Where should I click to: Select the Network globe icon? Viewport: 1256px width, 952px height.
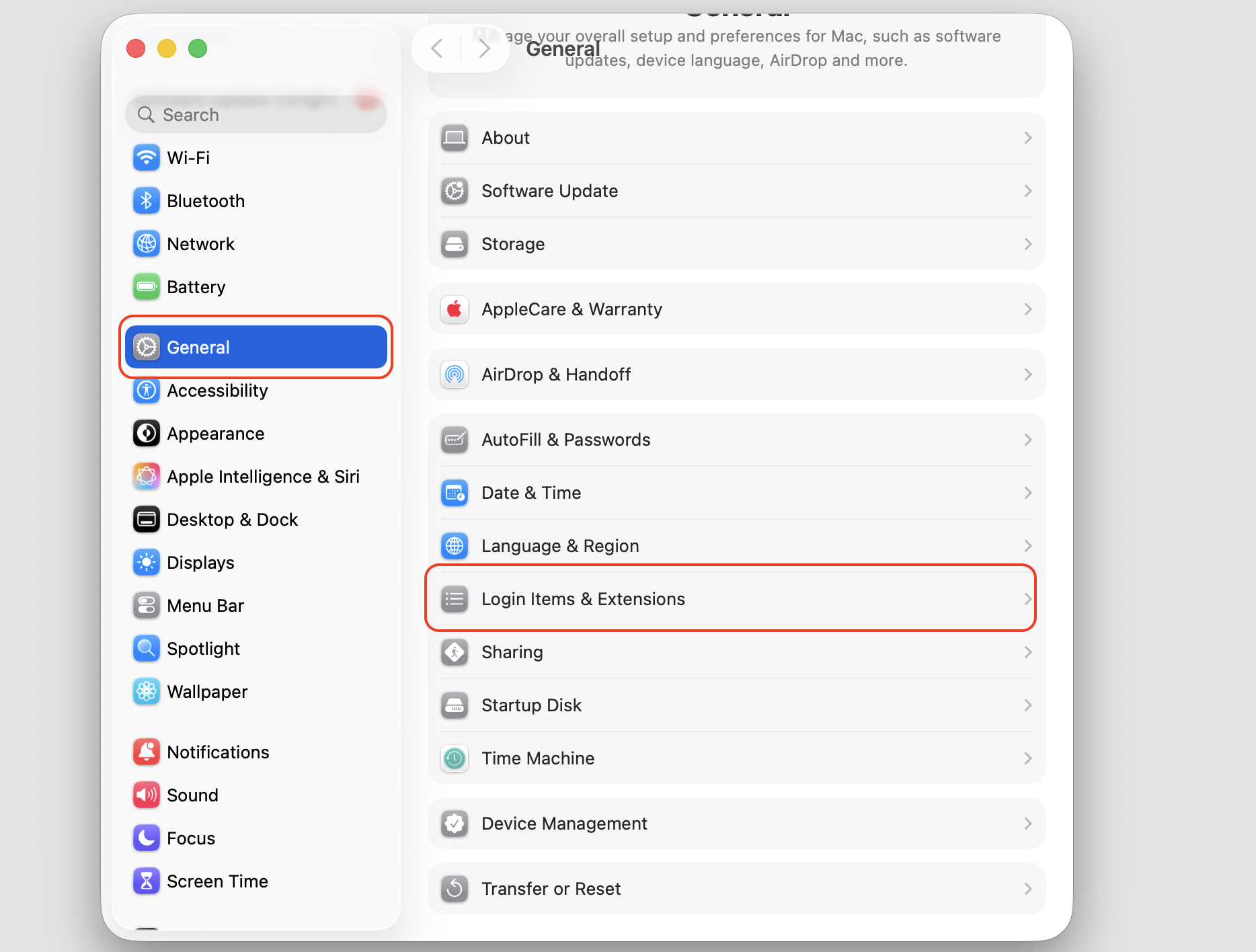147,244
